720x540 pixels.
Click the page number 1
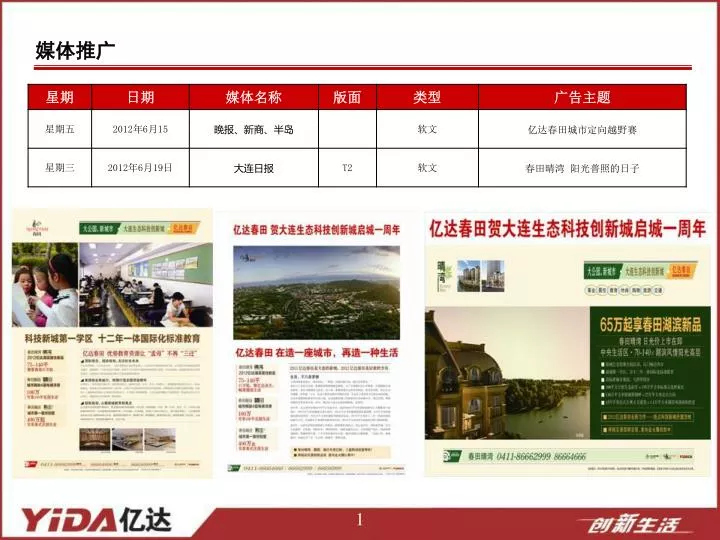[360, 520]
